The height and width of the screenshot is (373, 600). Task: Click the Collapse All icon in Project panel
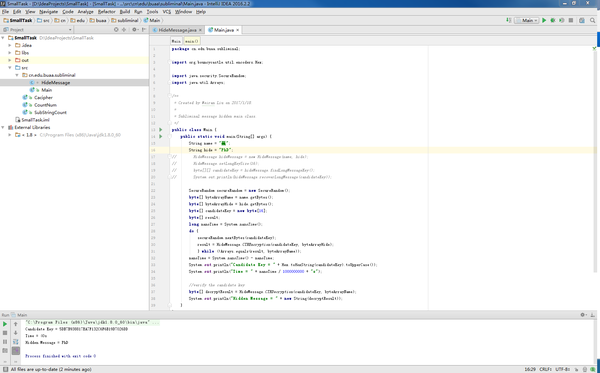pyautogui.click(x=124, y=29)
